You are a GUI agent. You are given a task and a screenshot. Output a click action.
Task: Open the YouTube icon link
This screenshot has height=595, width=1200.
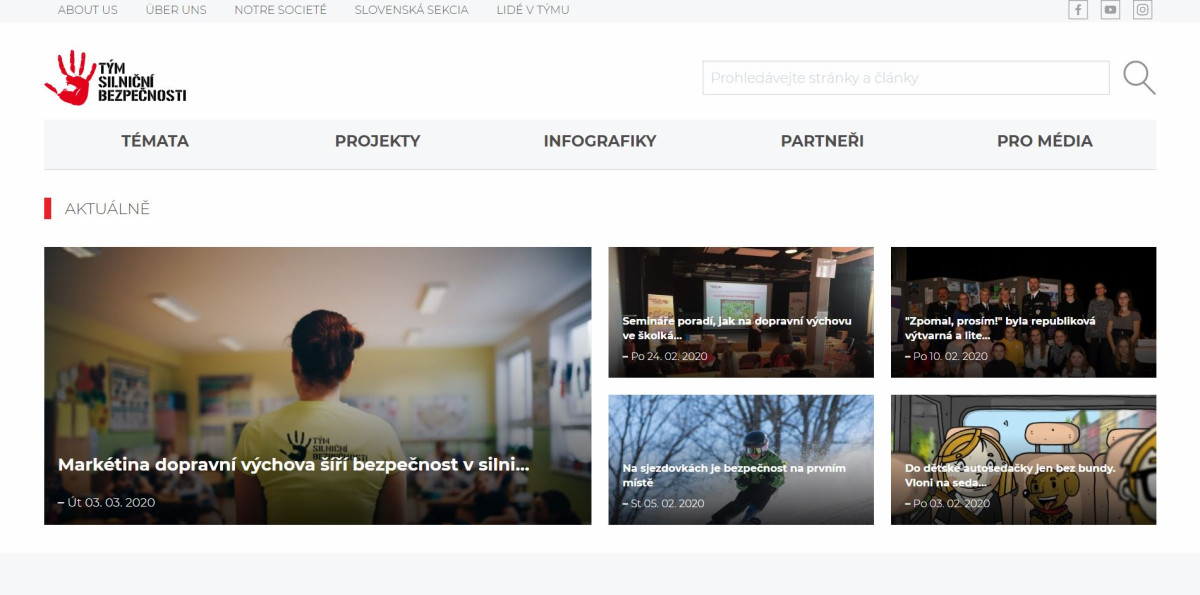click(x=1110, y=10)
